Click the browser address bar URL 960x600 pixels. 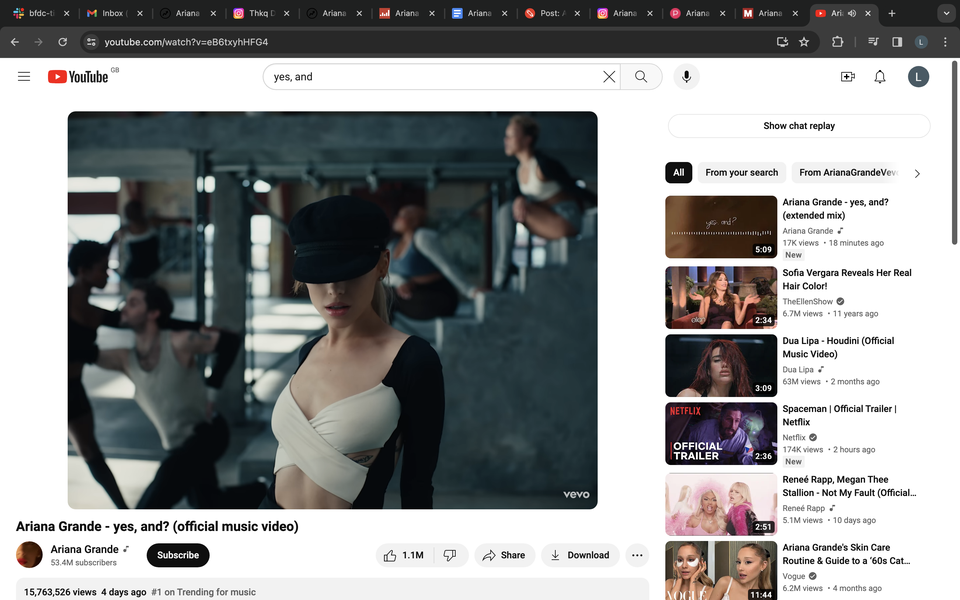[186, 42]
